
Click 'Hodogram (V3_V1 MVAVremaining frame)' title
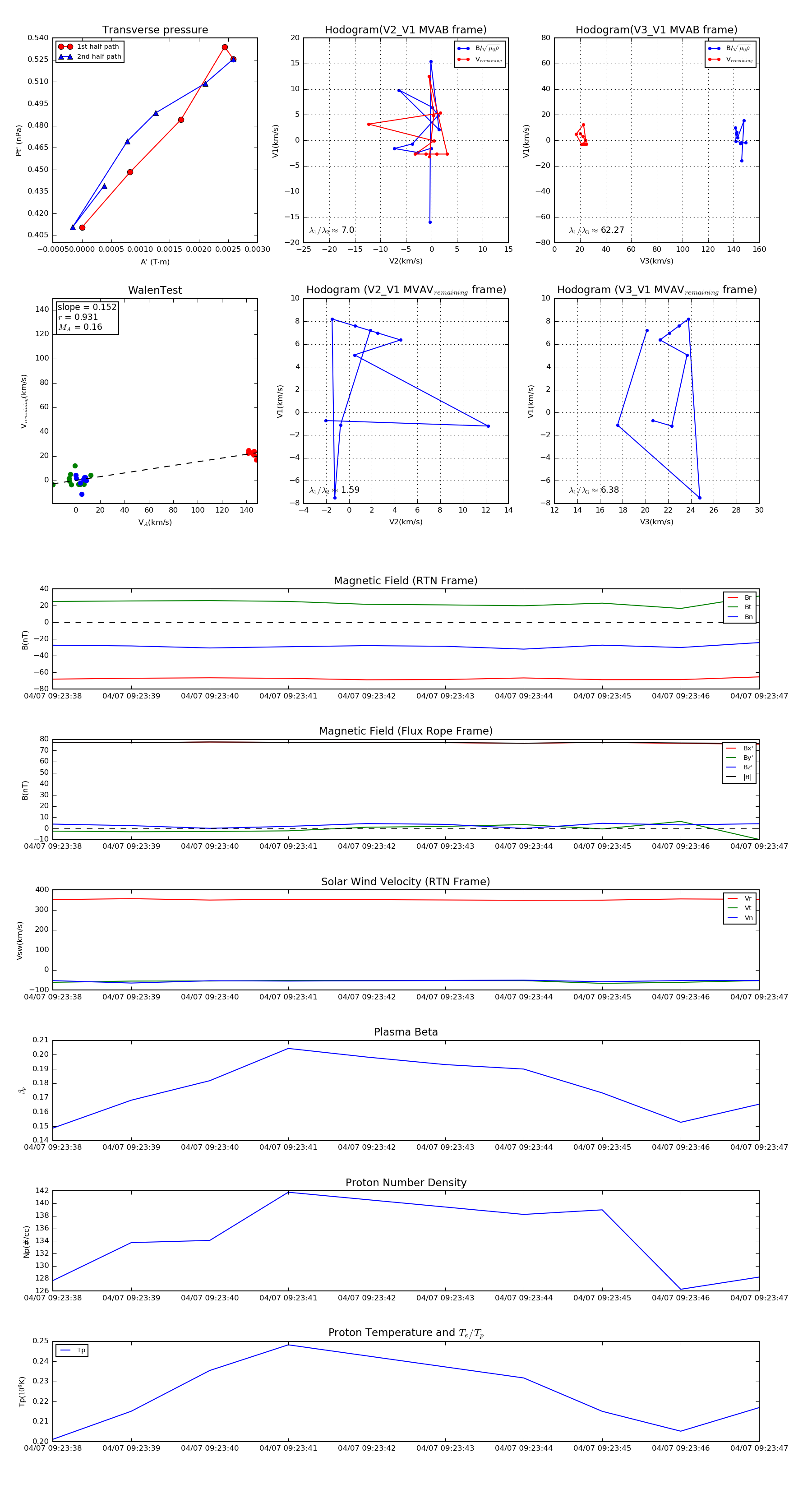pos(656,290)
